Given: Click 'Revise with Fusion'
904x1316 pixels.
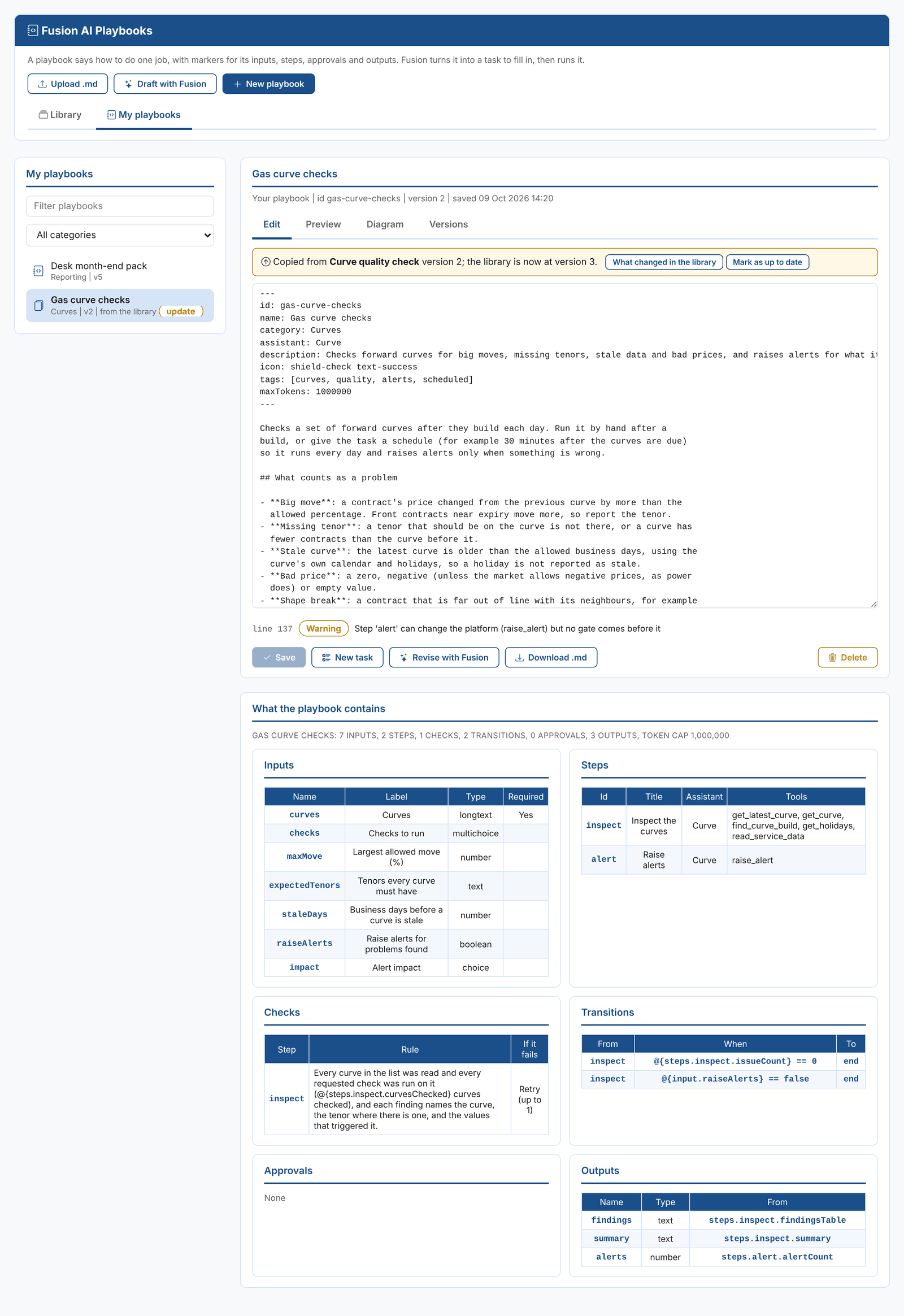Looking at the screenshot, I should click(x=444, y=657).
